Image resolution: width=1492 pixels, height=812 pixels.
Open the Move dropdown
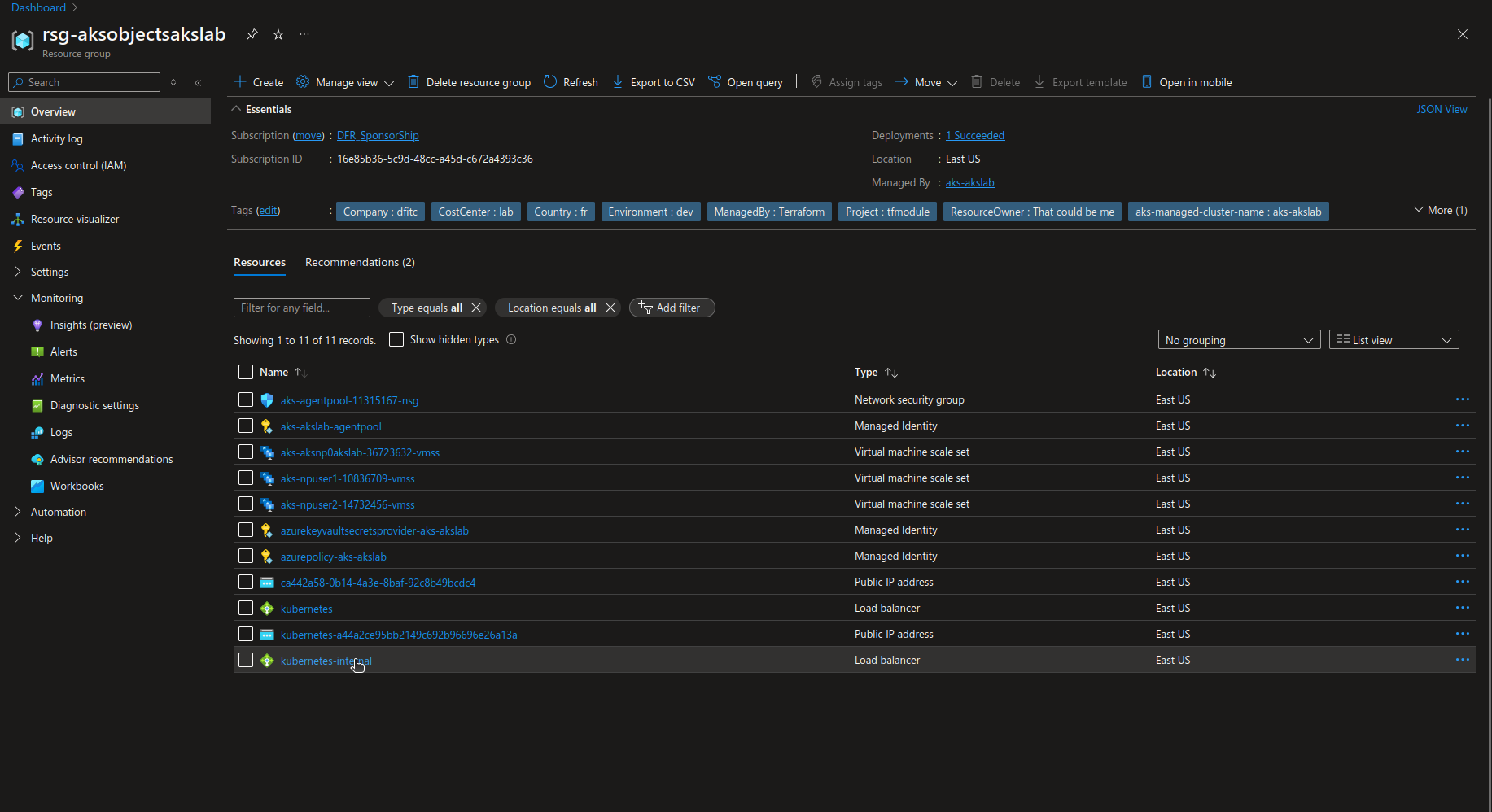click(926, 82)
